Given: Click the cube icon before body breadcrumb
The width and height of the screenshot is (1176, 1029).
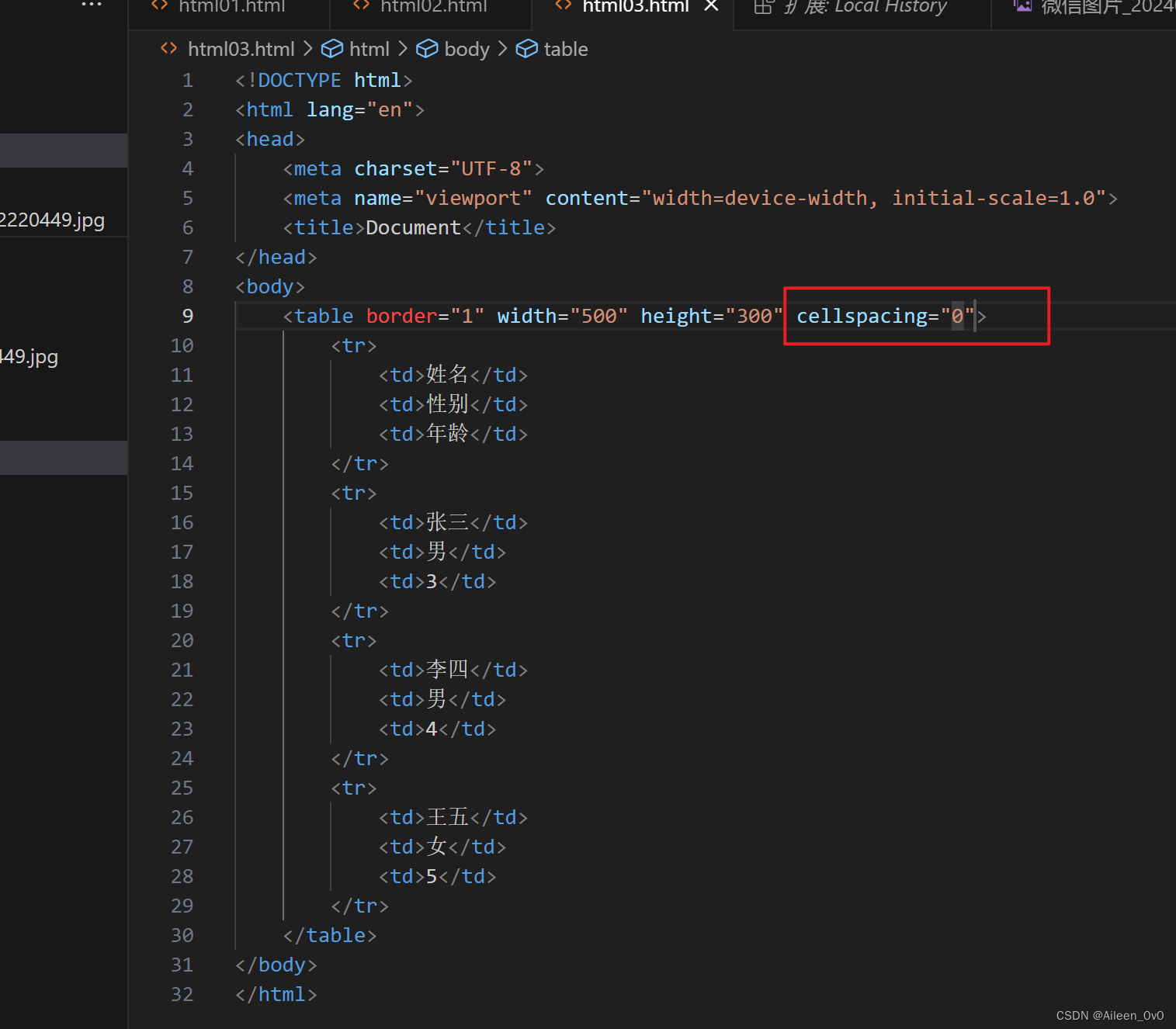Looking at the screenshot, I should 427,49.
